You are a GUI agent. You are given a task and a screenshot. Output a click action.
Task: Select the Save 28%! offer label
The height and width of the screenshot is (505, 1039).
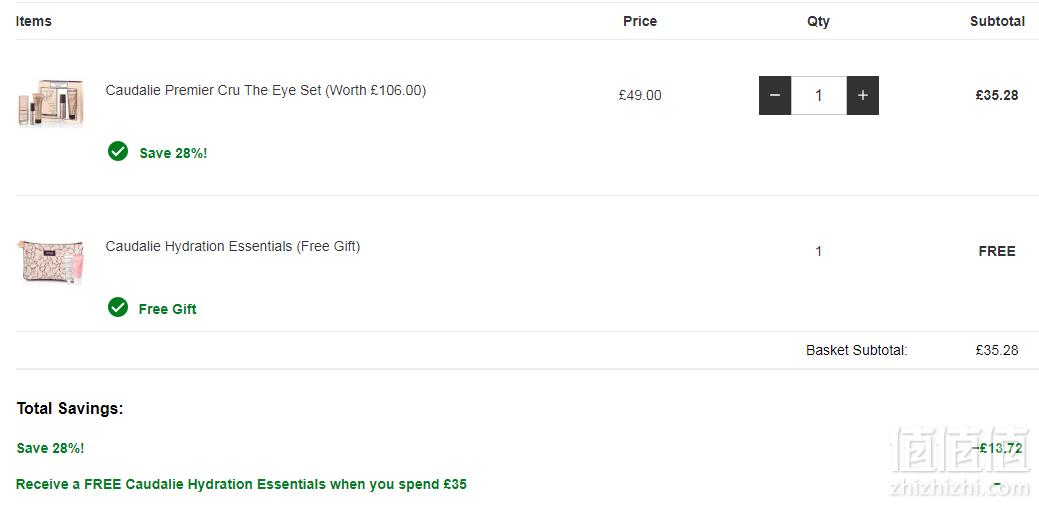tap(173, 153)
